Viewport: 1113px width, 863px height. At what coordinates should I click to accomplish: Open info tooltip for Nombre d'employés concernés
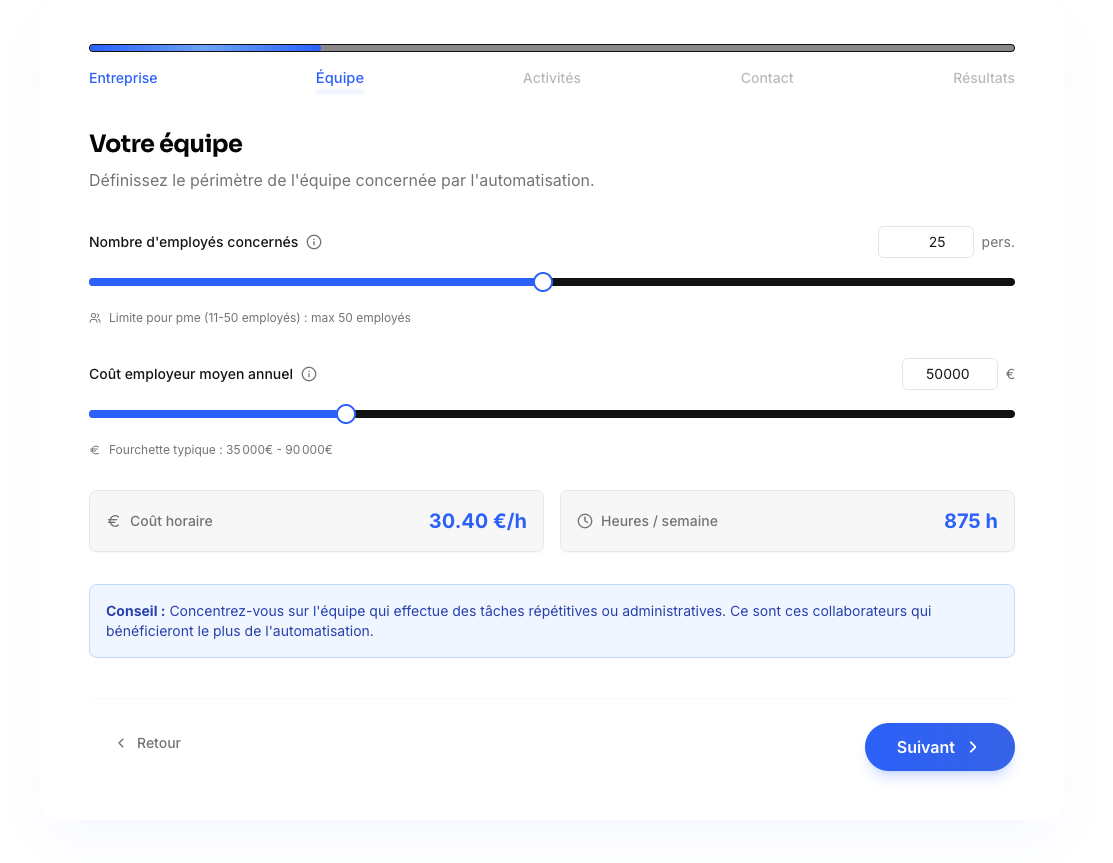pos(314,242)
